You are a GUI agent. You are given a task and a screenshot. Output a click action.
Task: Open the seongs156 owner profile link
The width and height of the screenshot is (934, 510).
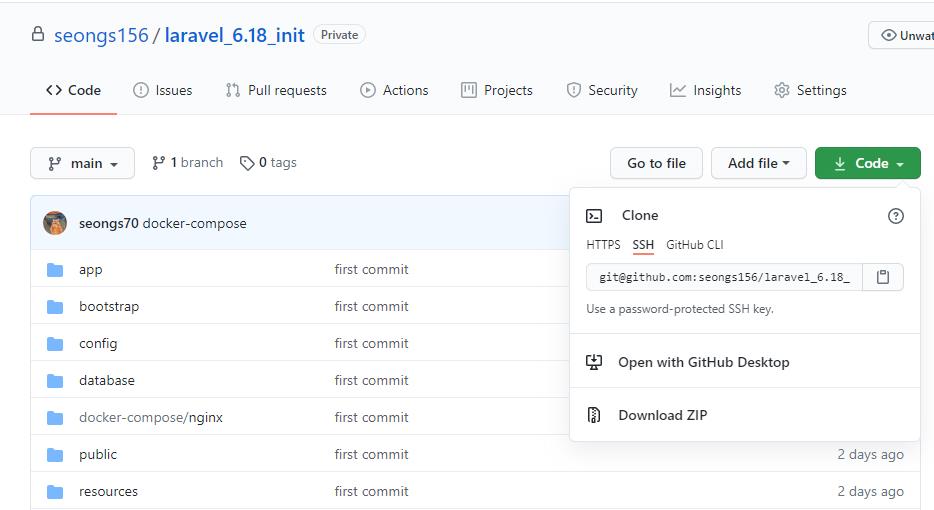pyautogui.click(x=101, y=35)
